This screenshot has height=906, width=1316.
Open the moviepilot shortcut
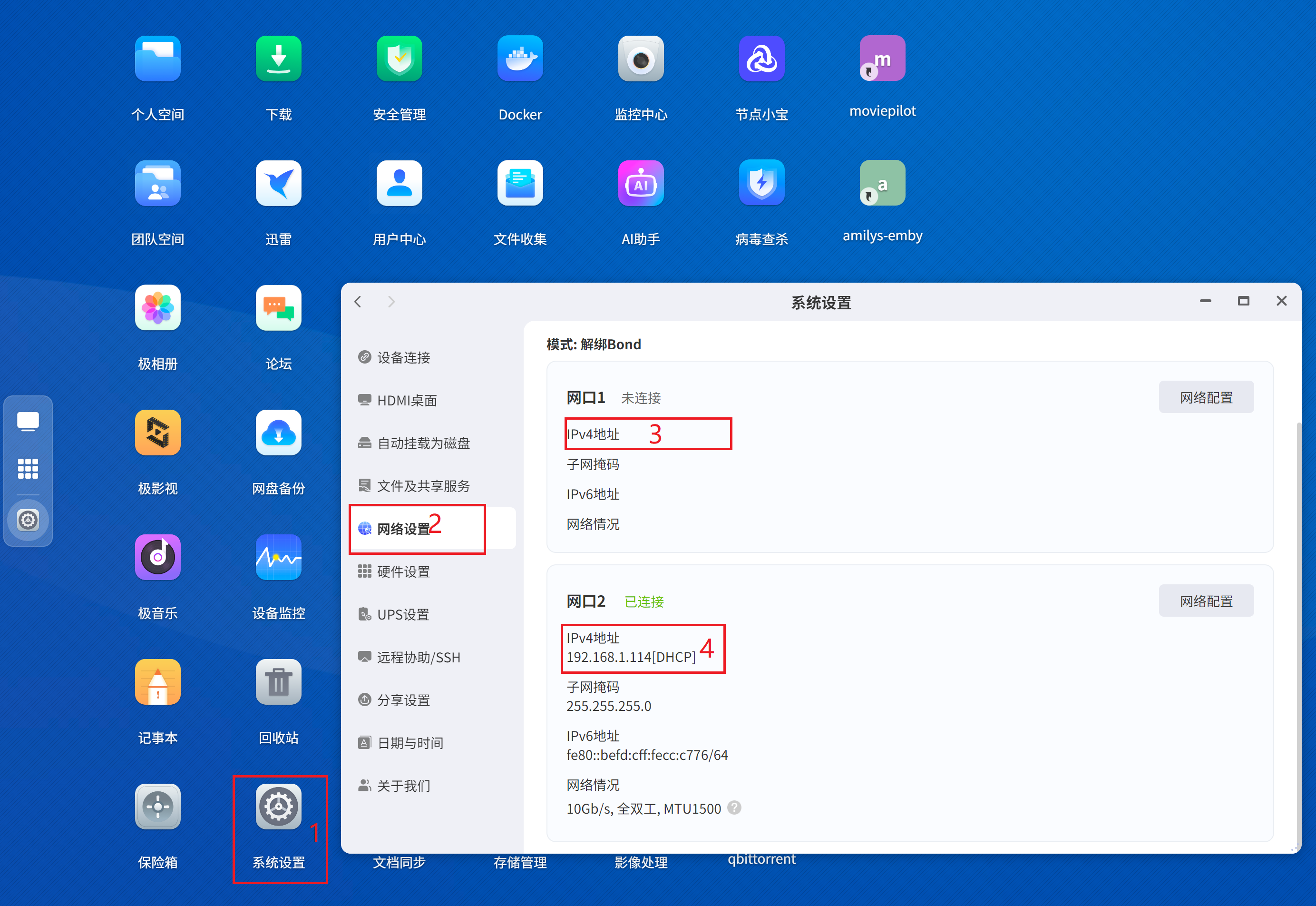point(883,59)
